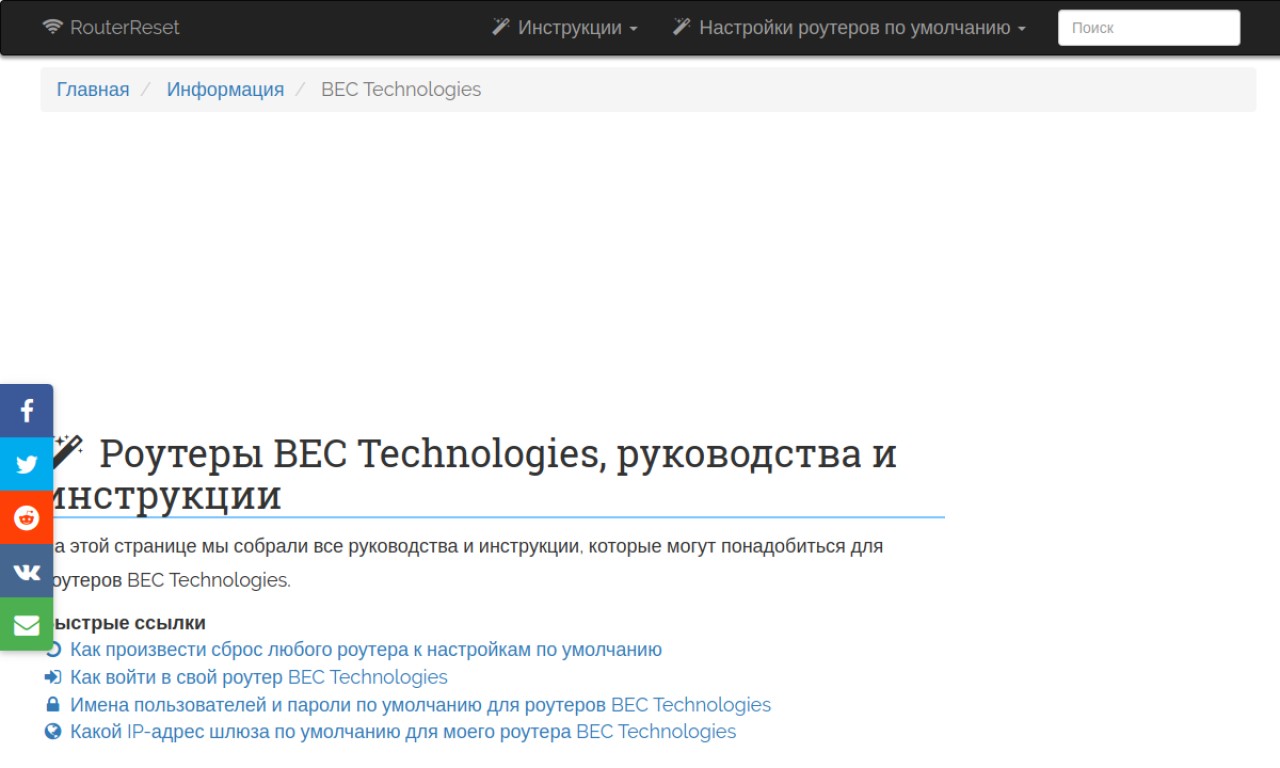Share page on Reddit
Screen dimensions: 1280x768
point(26,518)
